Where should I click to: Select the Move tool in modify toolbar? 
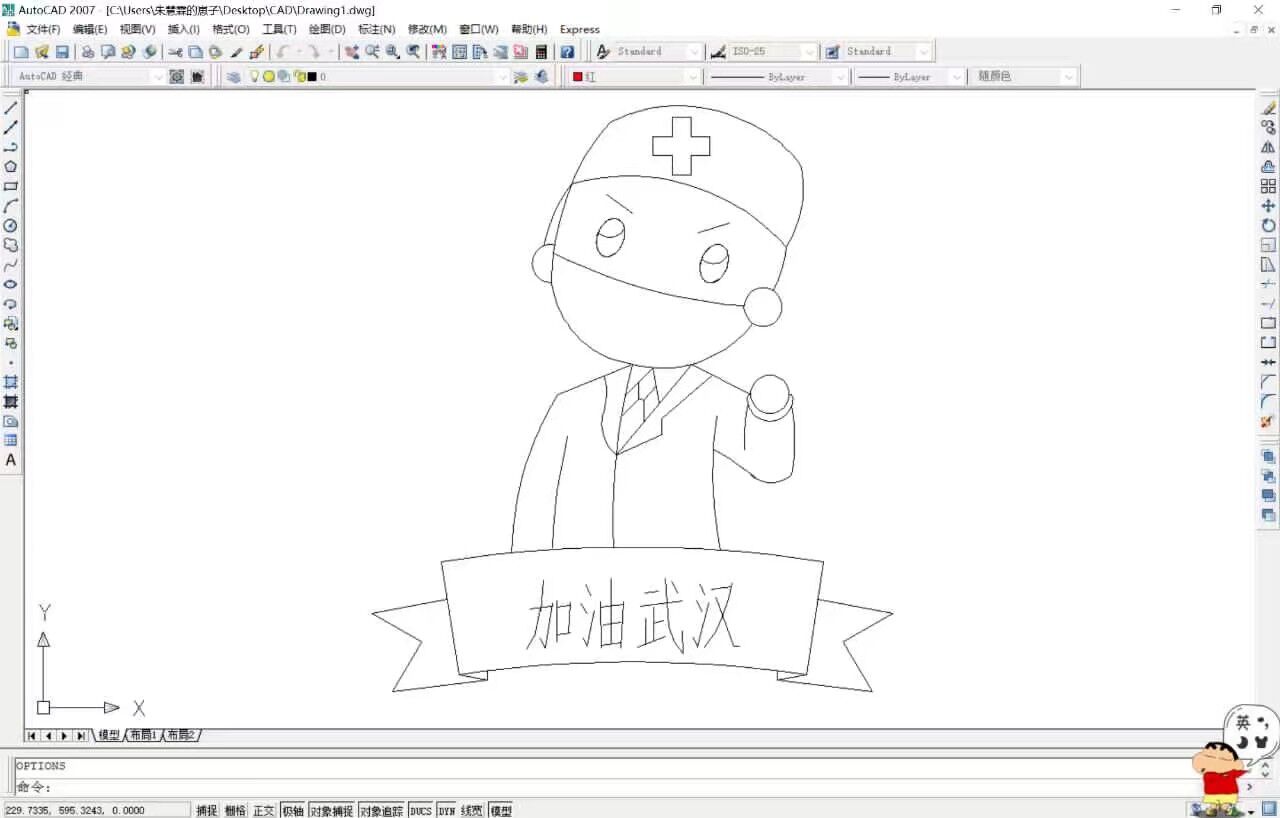point(1268,206)
